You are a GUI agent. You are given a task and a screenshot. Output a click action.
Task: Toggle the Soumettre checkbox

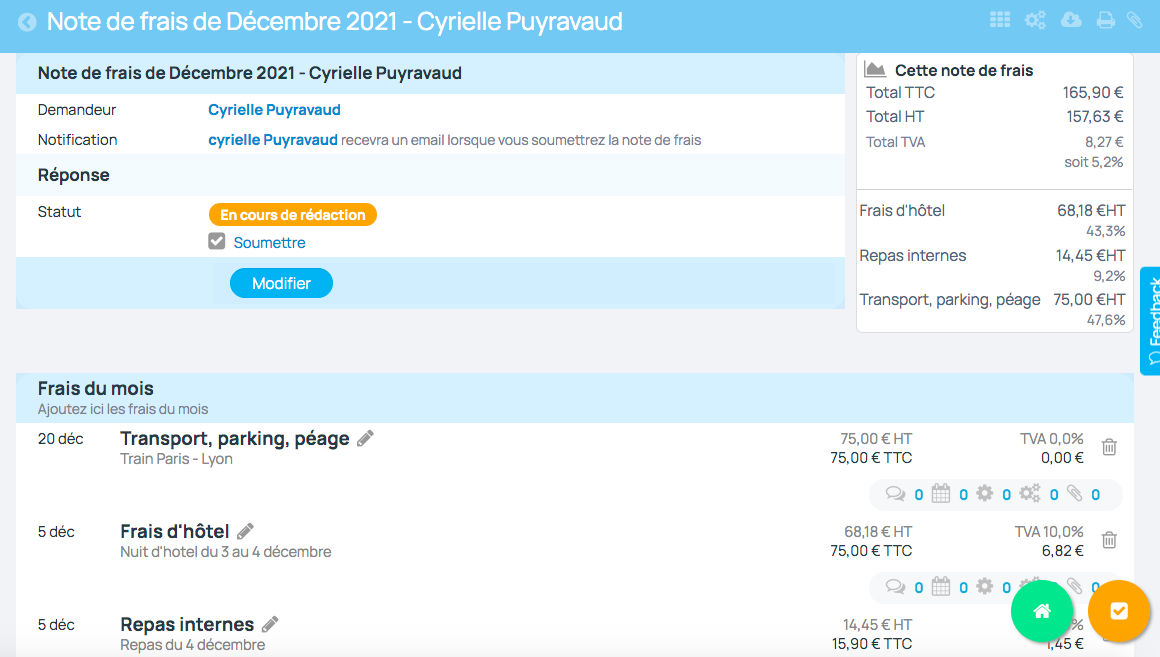(216, 242)
